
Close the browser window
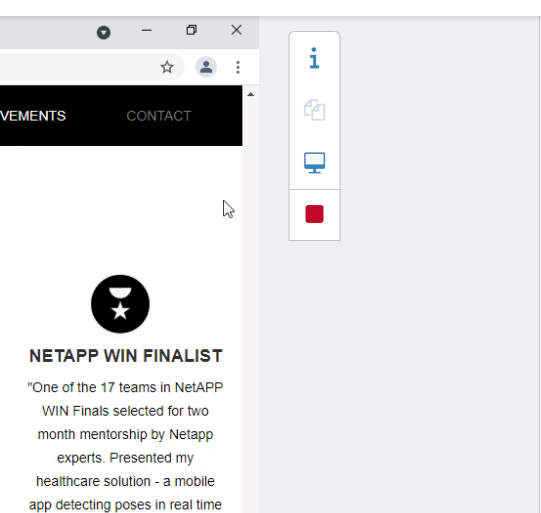point(236,30)
